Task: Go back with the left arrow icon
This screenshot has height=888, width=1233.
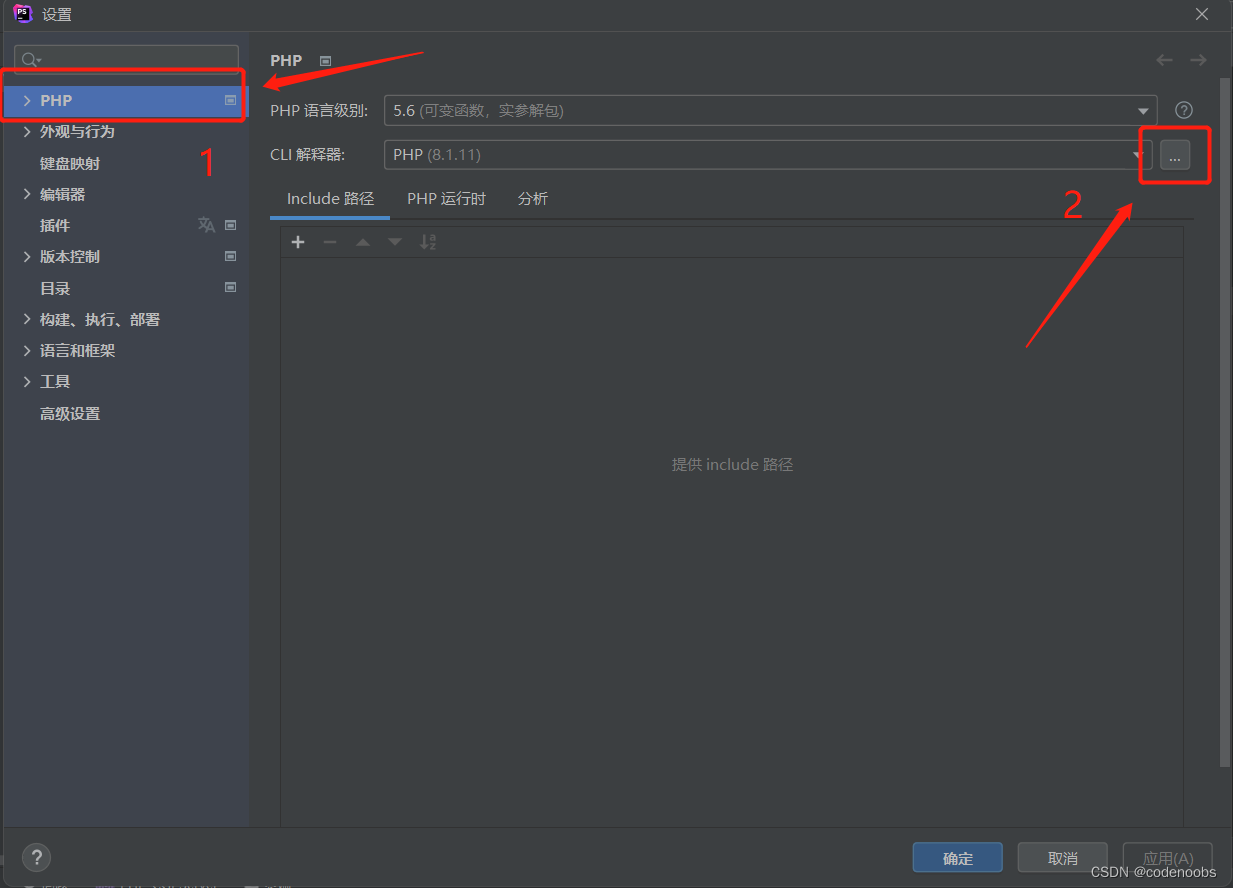Action: pyautogui.click(x=1164, y=60)
